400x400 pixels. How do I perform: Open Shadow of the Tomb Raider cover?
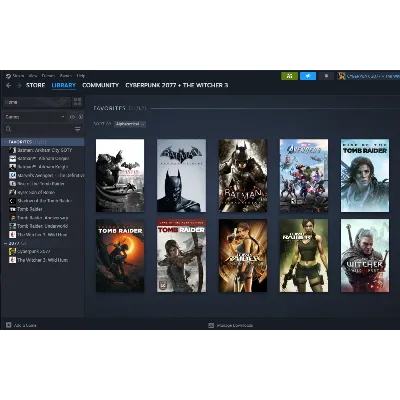click(x=120, y=256)
